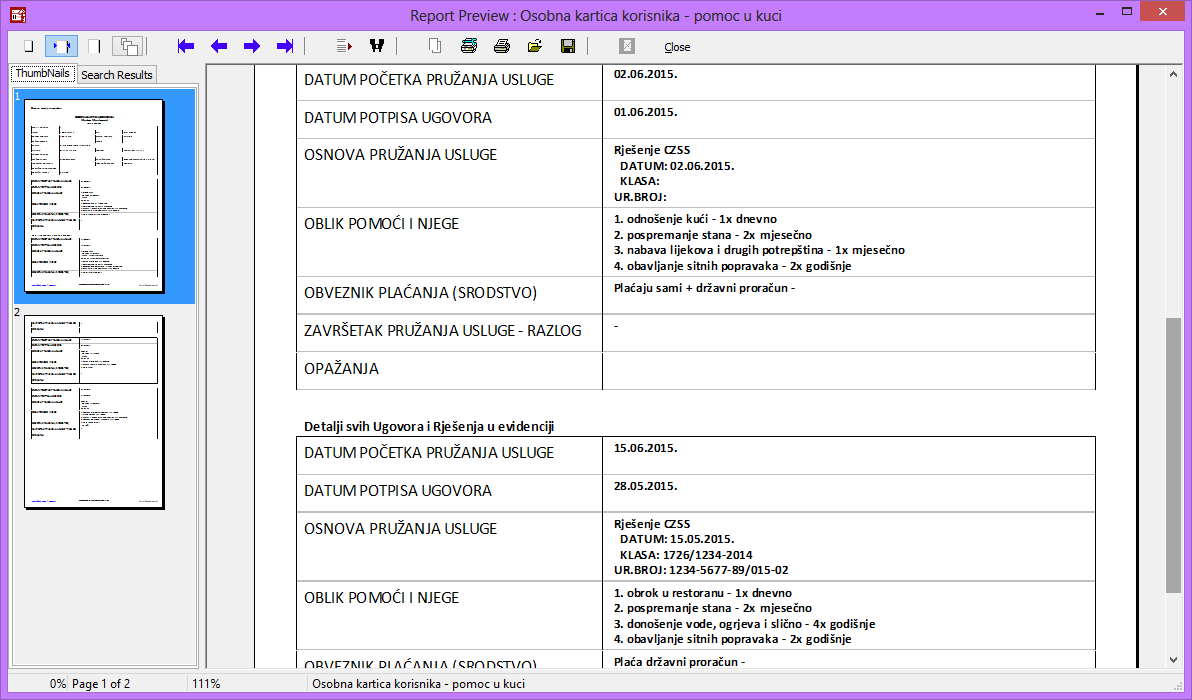Click the vertical scrollbar down arrow
Viewport: 1192px width, 700px height.
click(x=1174, y=660)
